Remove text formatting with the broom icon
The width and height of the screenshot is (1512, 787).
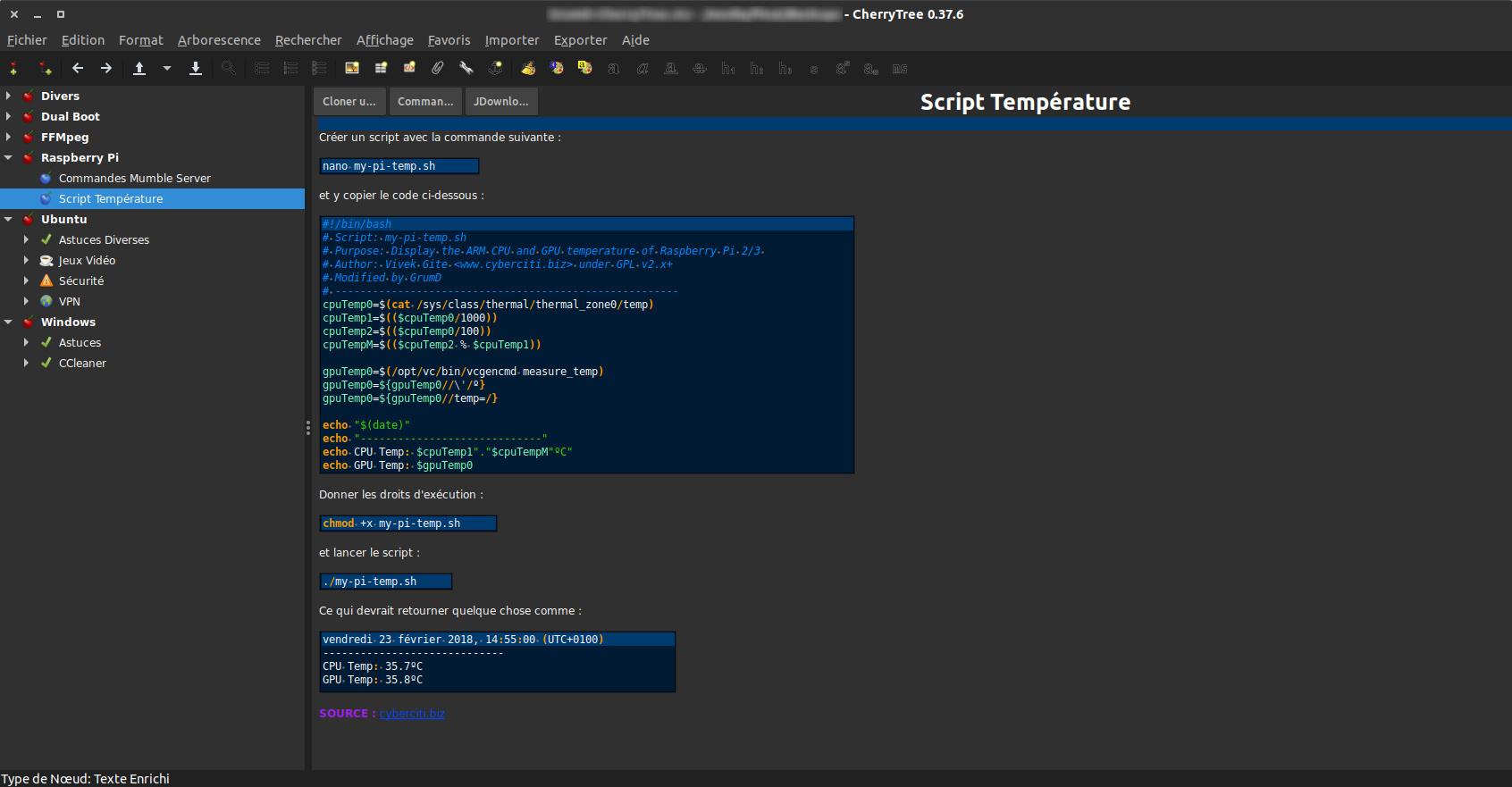coord(528,69)
